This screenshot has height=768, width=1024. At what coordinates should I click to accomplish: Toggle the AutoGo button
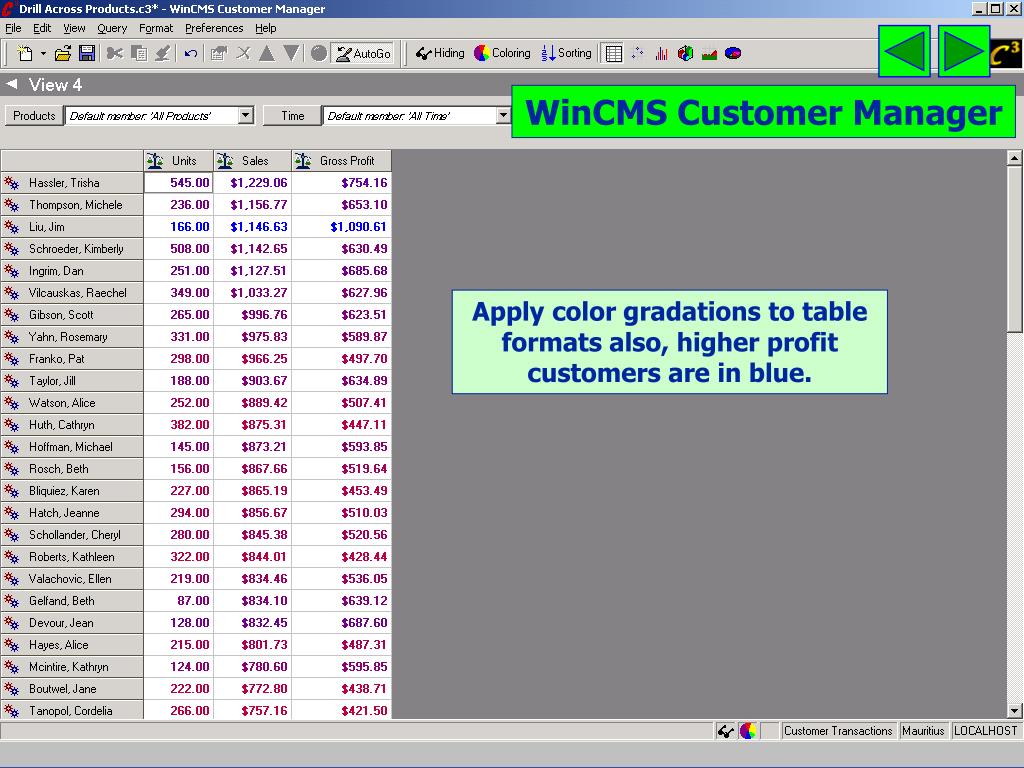click(364, 54)
